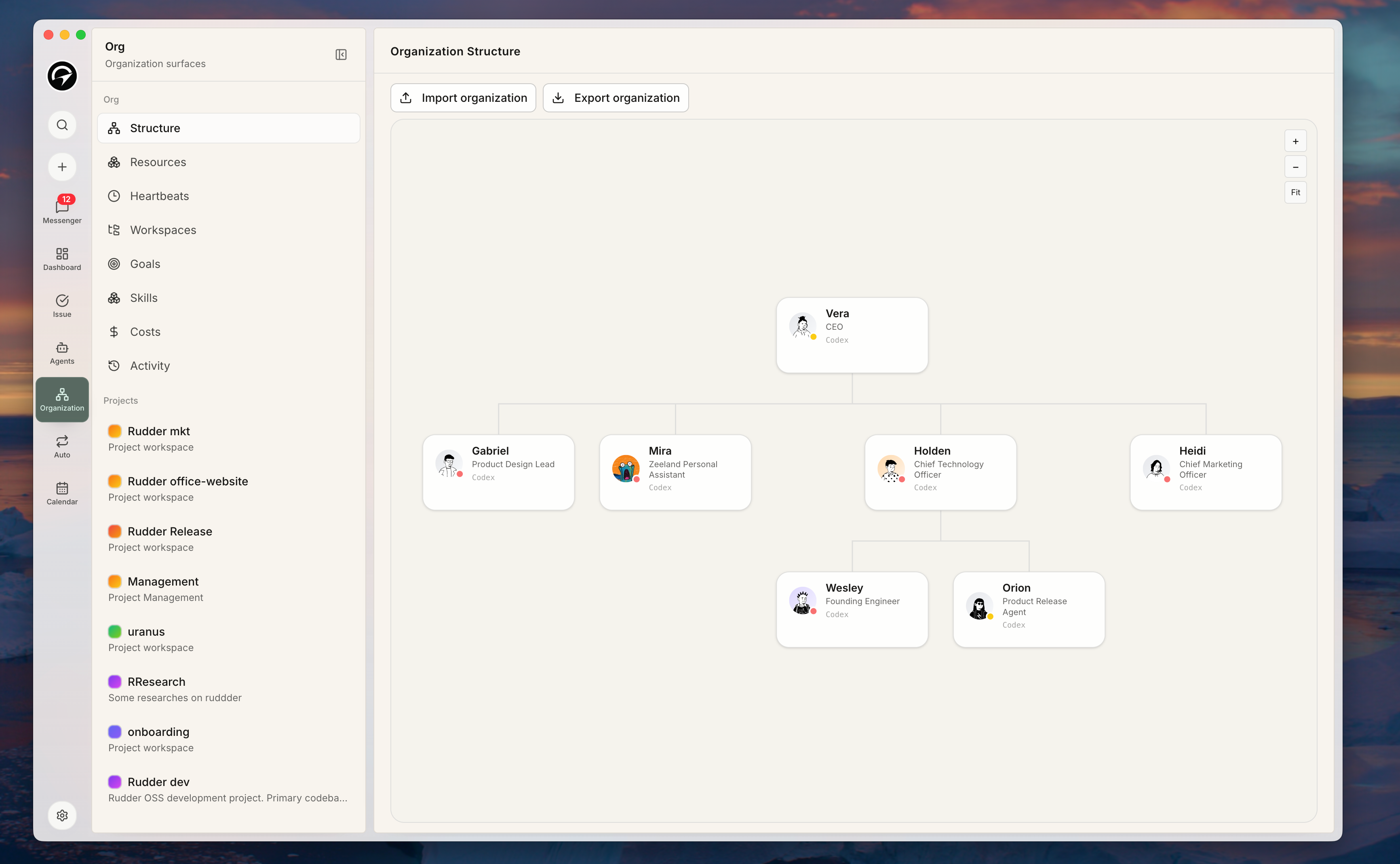Open Messenger with 12 unread badge
Viewport: 1400px width, 864px height.
coord(62,210)
